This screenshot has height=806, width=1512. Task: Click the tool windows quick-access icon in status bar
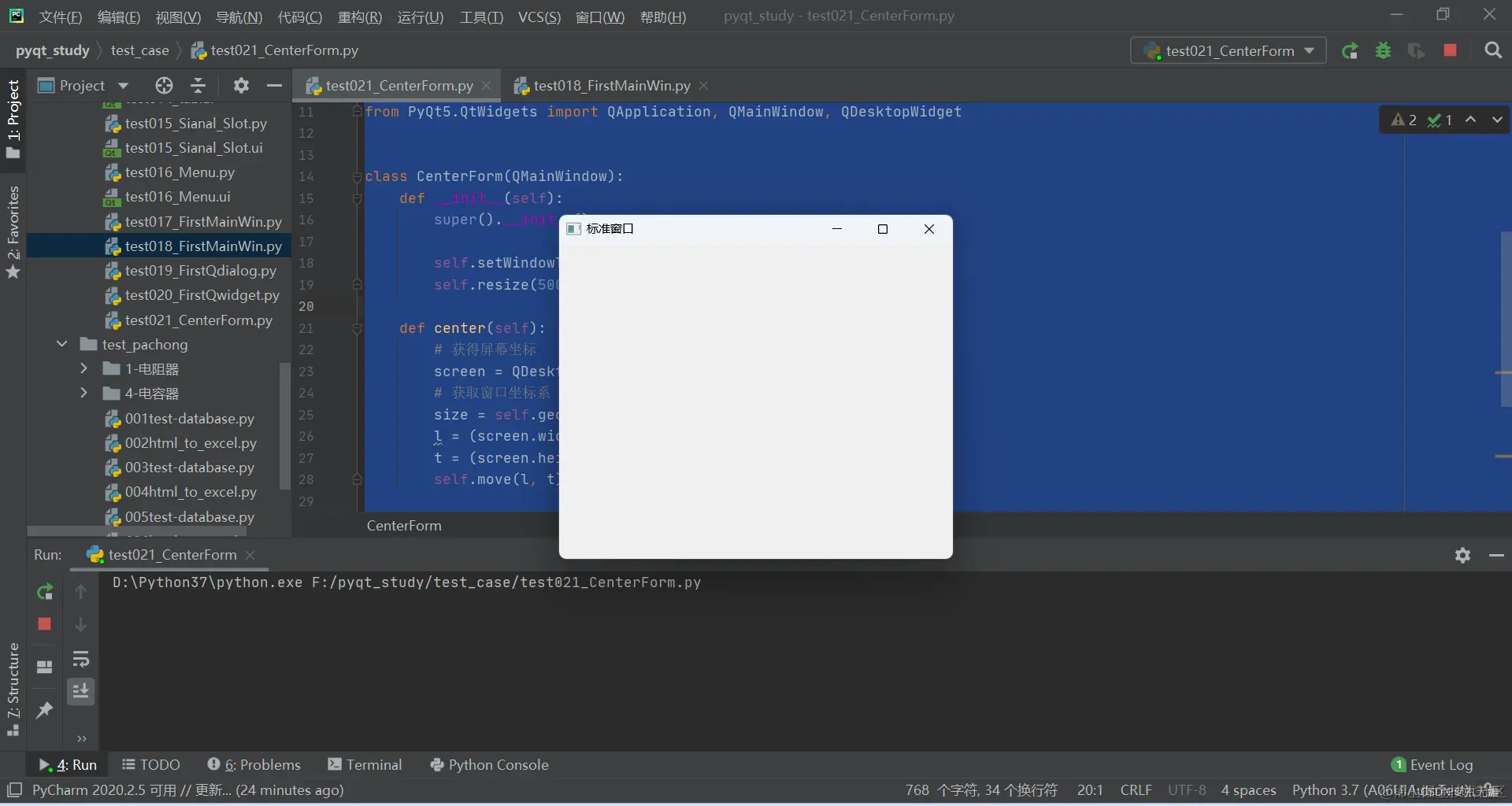coord(14,790)
